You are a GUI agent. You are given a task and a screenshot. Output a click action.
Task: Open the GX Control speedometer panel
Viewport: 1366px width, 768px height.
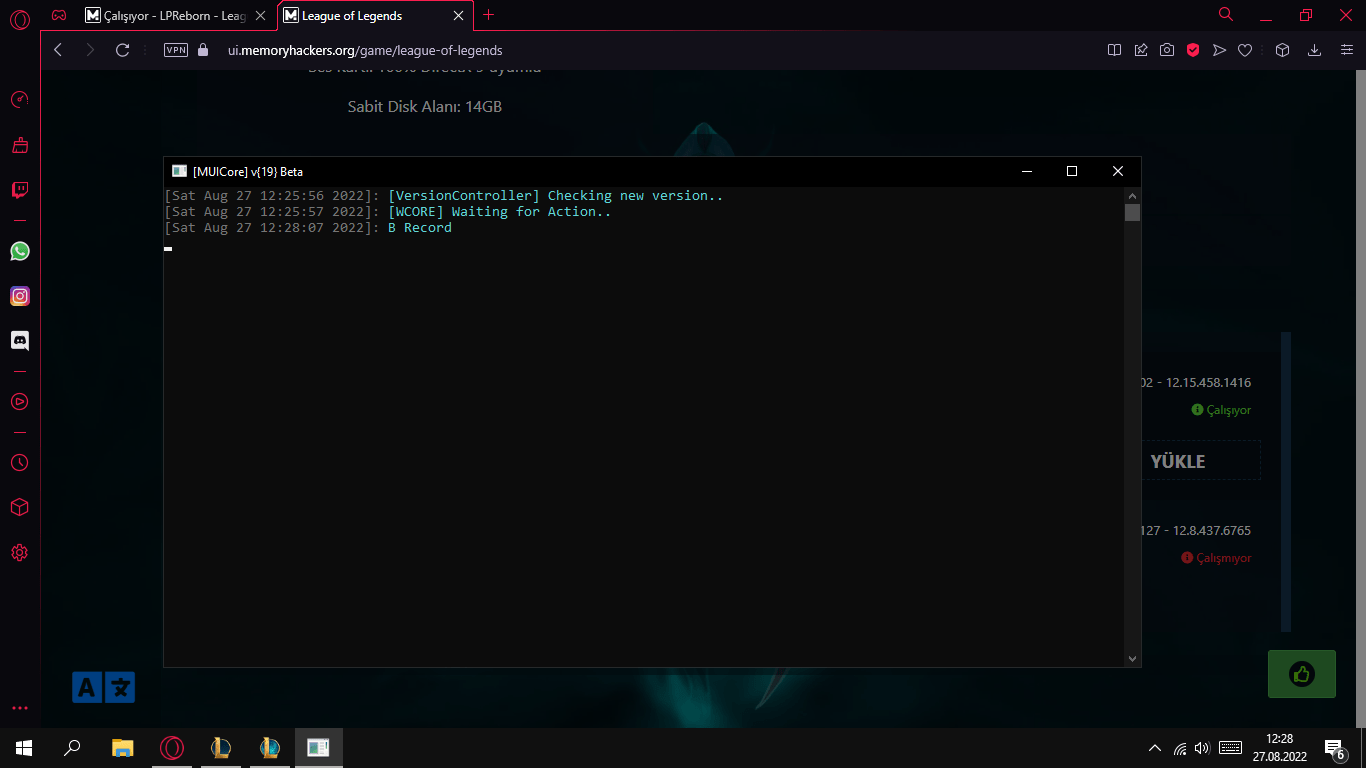19,100
